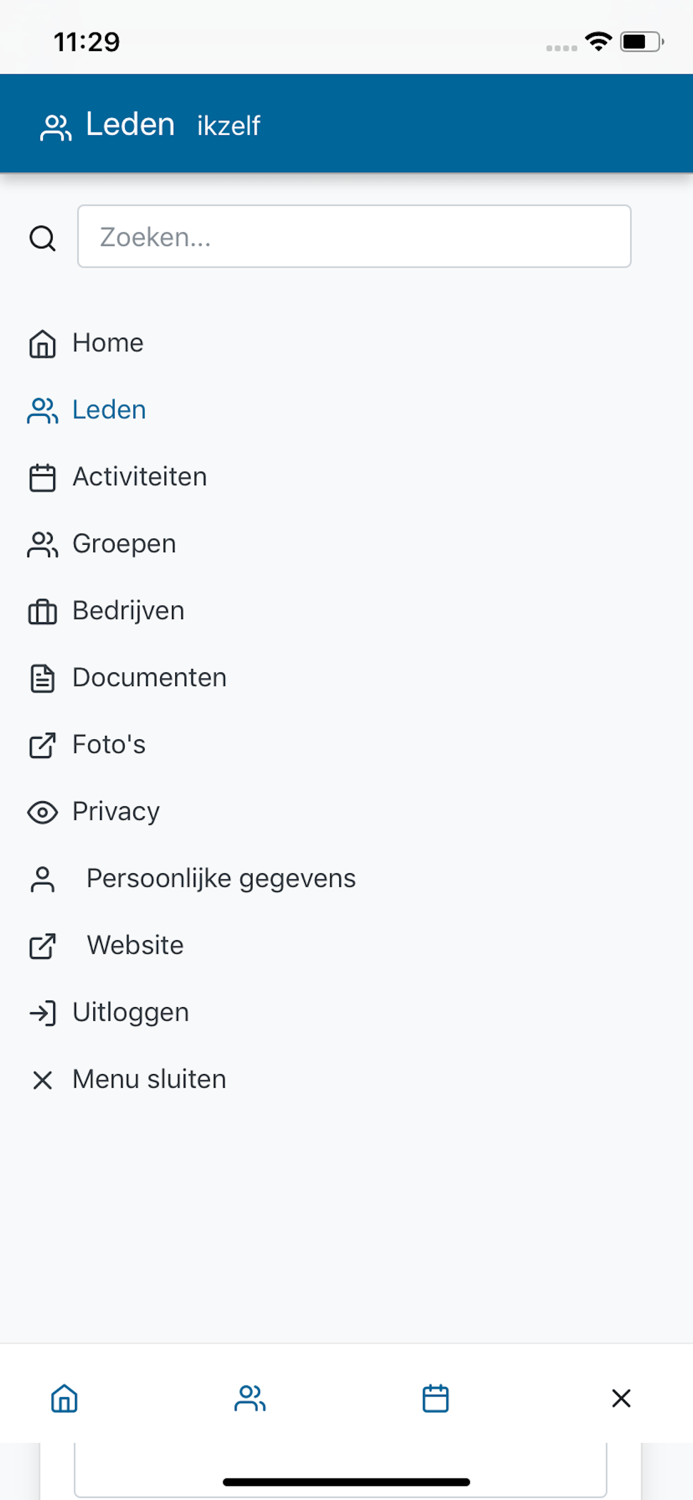Select Menu sluiten to close menu

click(148, 1080)
